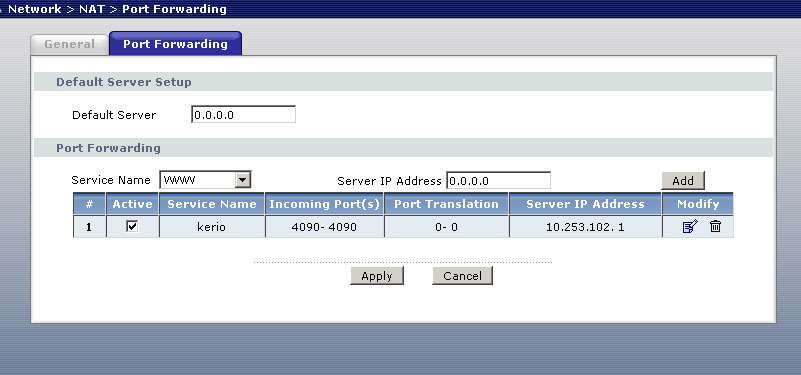Click the 0- 0 port translation cell
The image size is (801, 375).
pyautogui.click(x=446, y=227)
